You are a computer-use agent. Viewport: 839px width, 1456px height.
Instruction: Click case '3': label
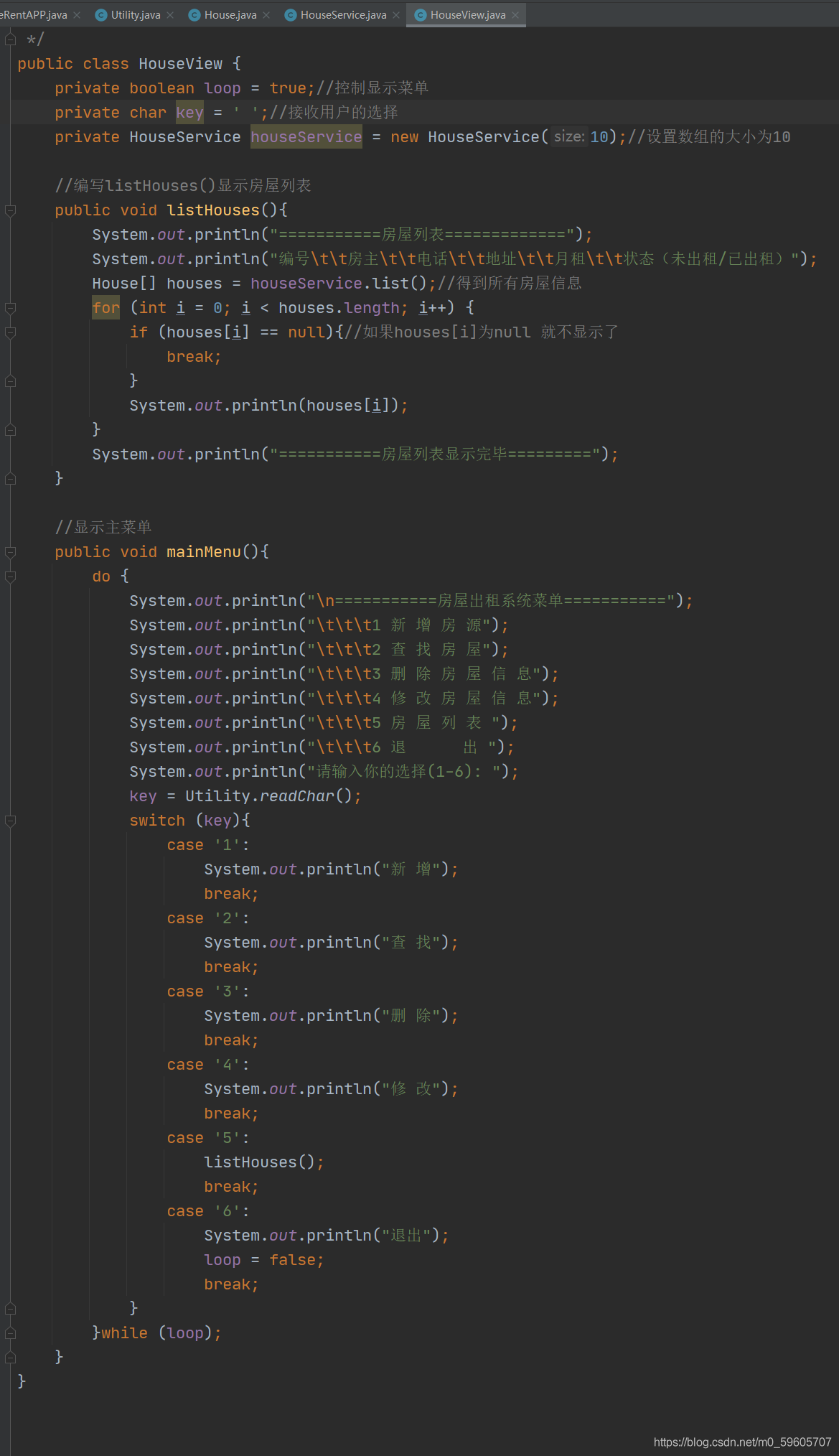click(x=208, y=991)
